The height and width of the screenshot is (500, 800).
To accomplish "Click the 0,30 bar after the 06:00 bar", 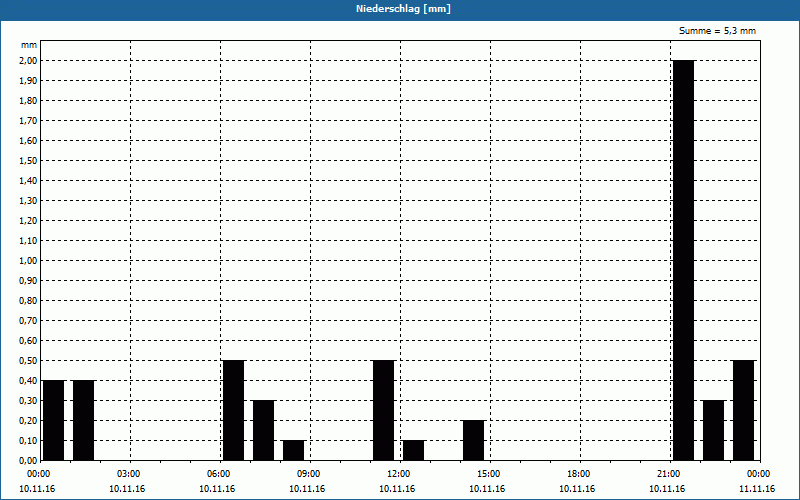I will pyautogui.click(x=264, y=430).
